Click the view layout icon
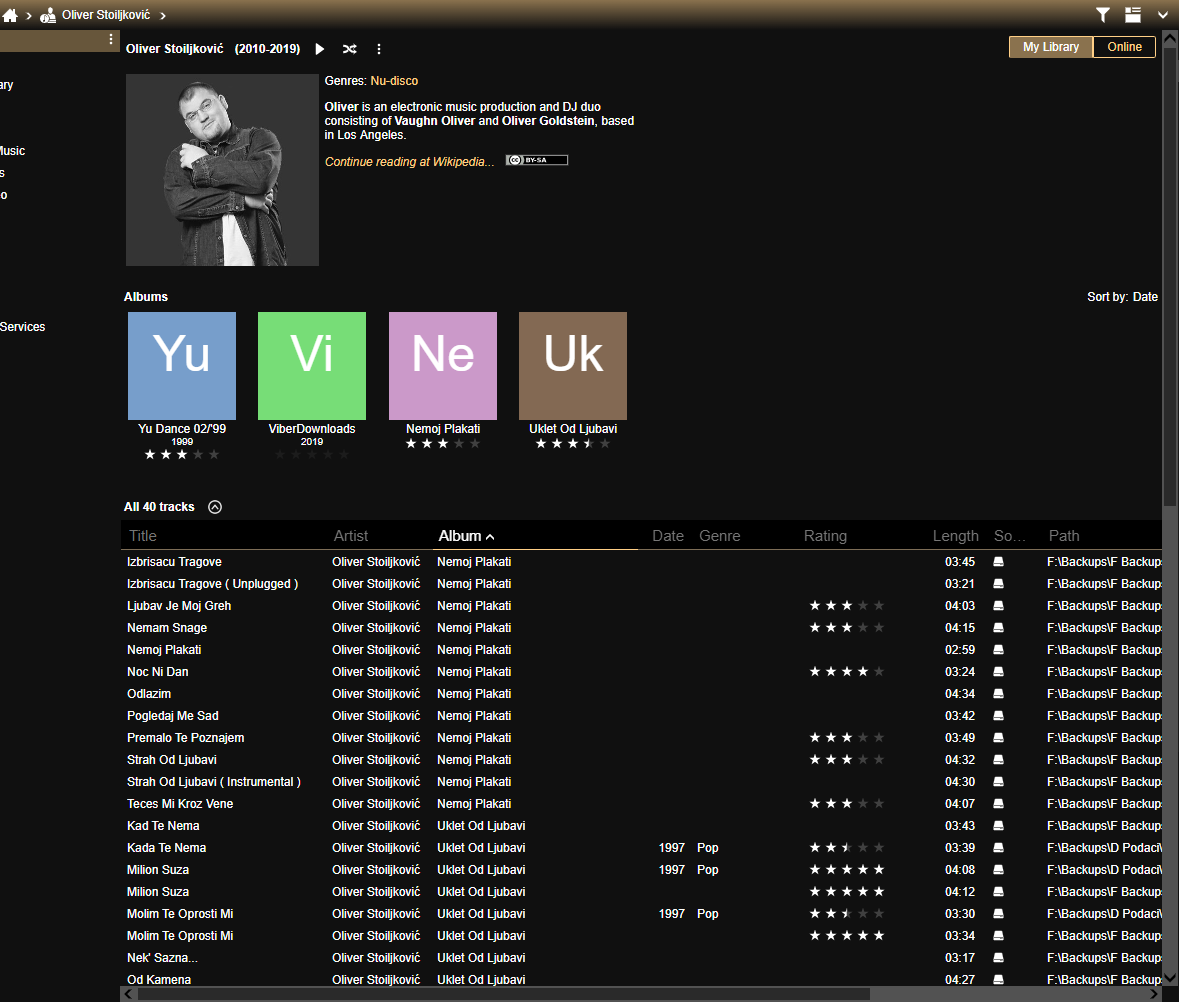 [1133, 15]
